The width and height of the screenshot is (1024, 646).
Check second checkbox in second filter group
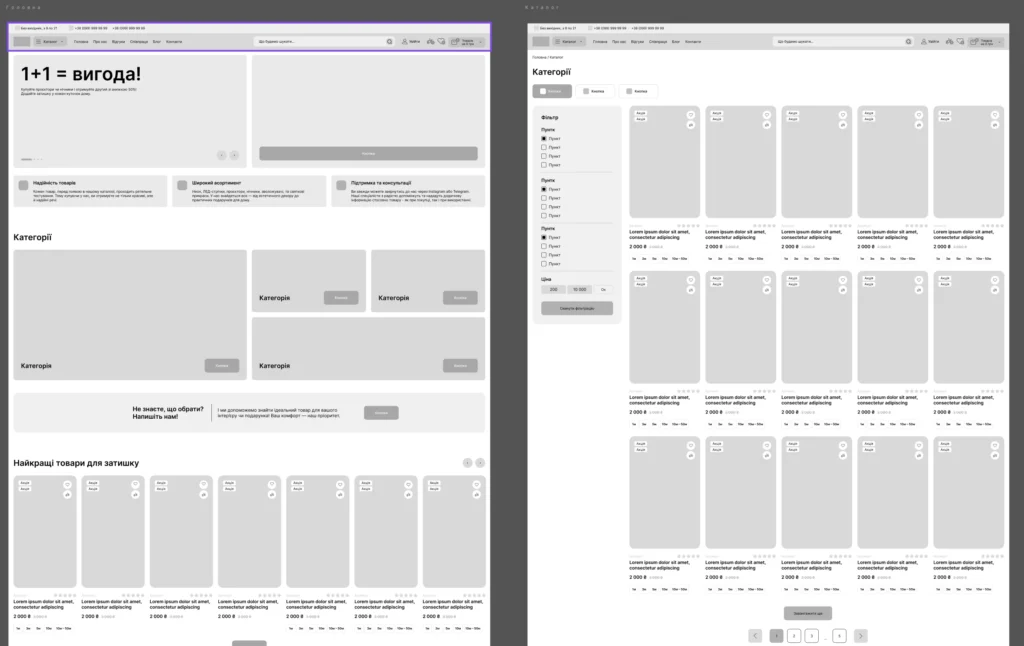(x=543, y=198)
